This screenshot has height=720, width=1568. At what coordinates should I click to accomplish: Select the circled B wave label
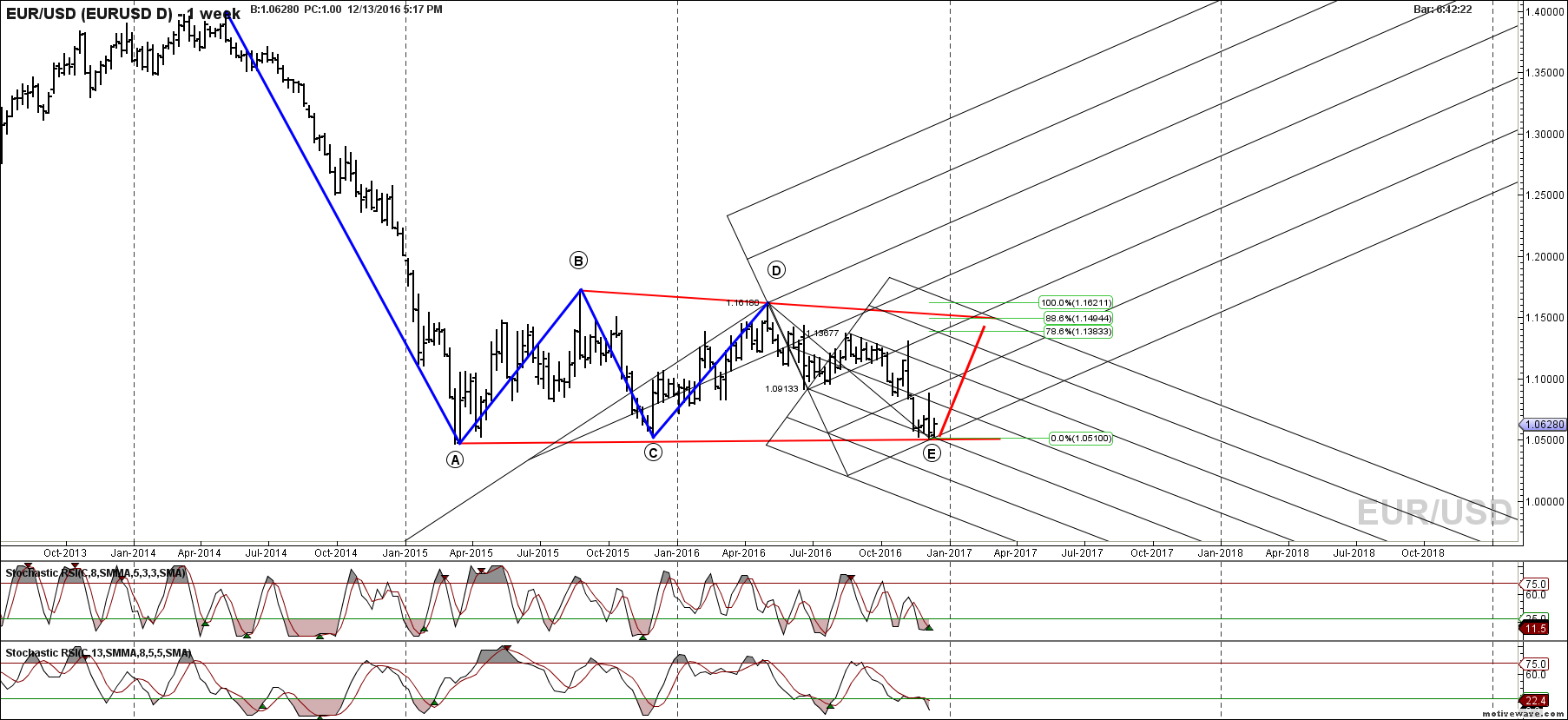tap(578, 261)
